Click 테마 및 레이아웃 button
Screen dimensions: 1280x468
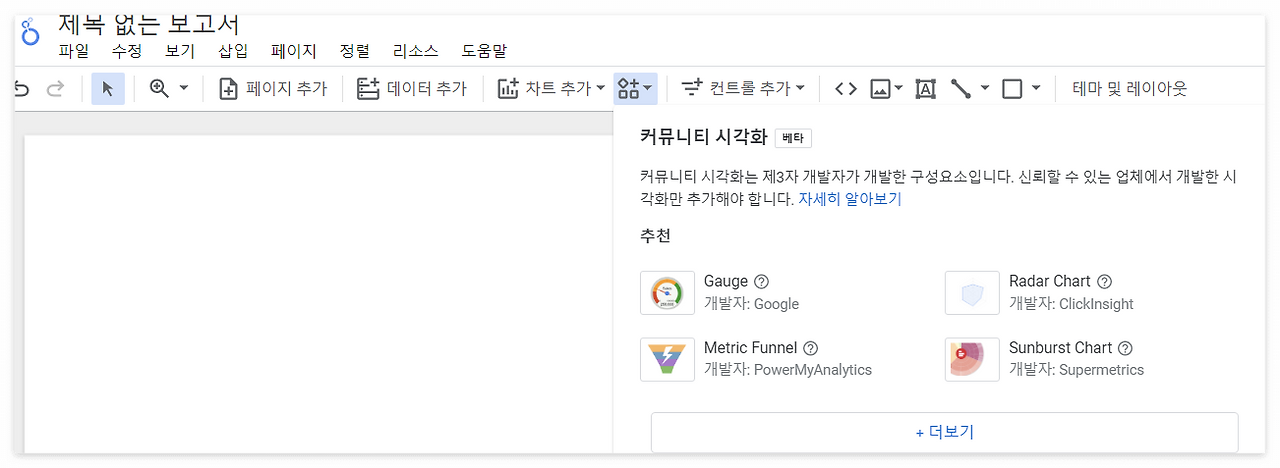coord(1129,89)
